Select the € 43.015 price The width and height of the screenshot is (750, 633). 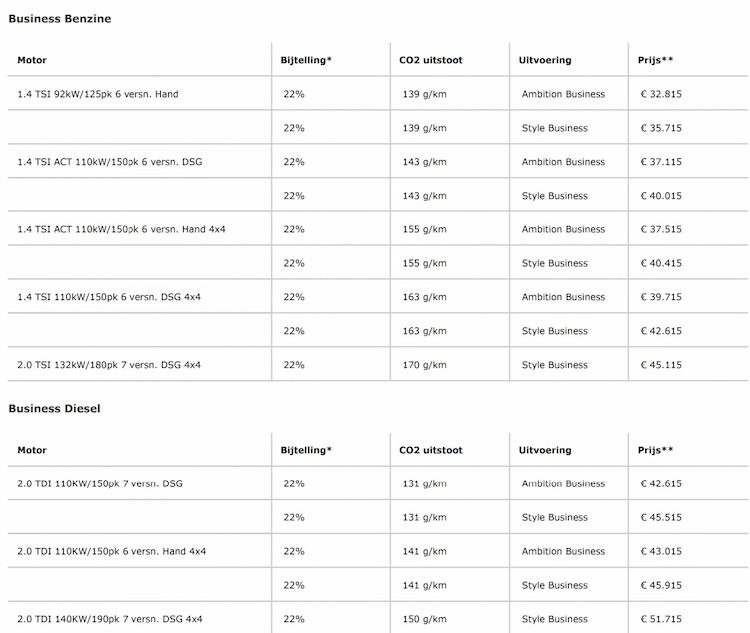(661, 551)
